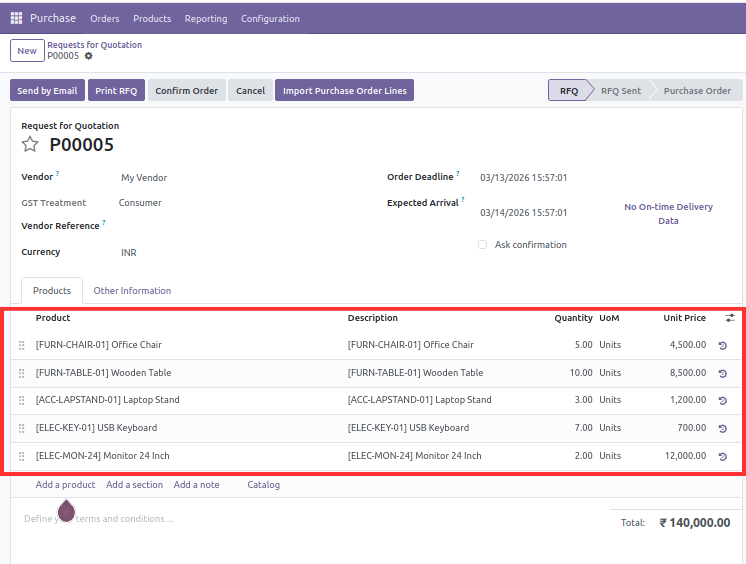
Task: Click the Purchase app title
Action: (53, 18)
